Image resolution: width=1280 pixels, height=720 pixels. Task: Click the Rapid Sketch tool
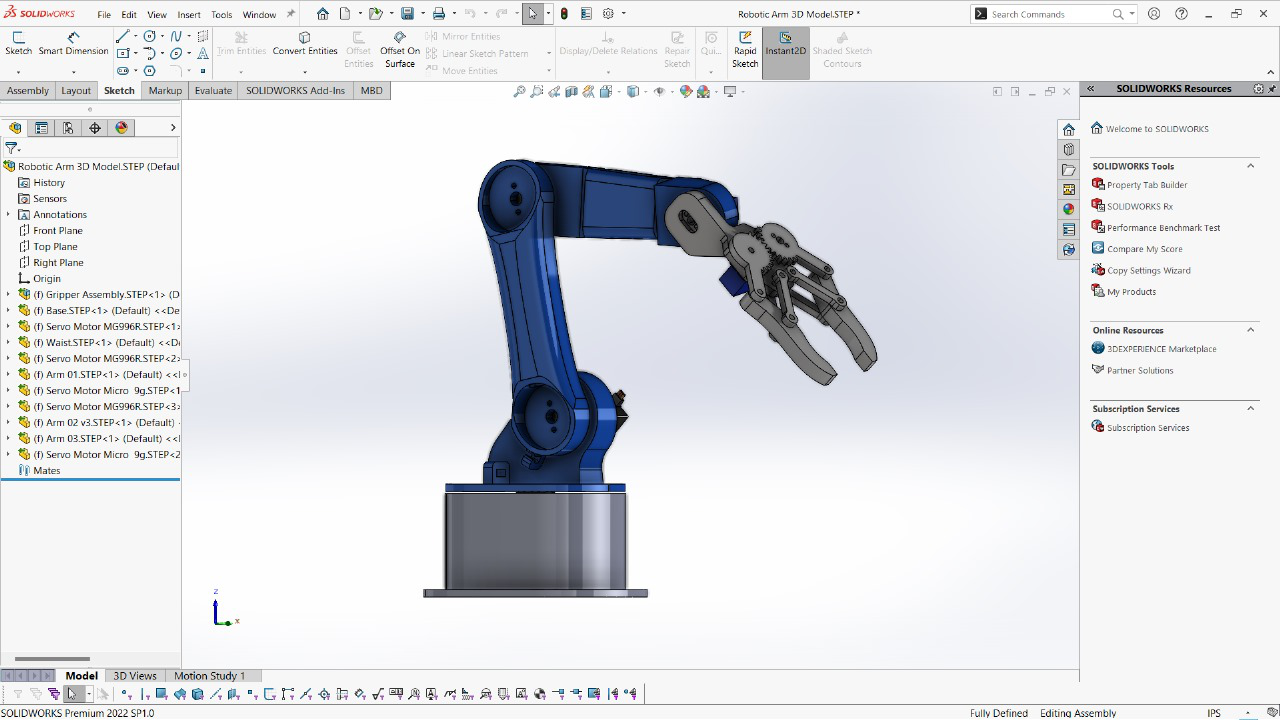pos(744,49)
